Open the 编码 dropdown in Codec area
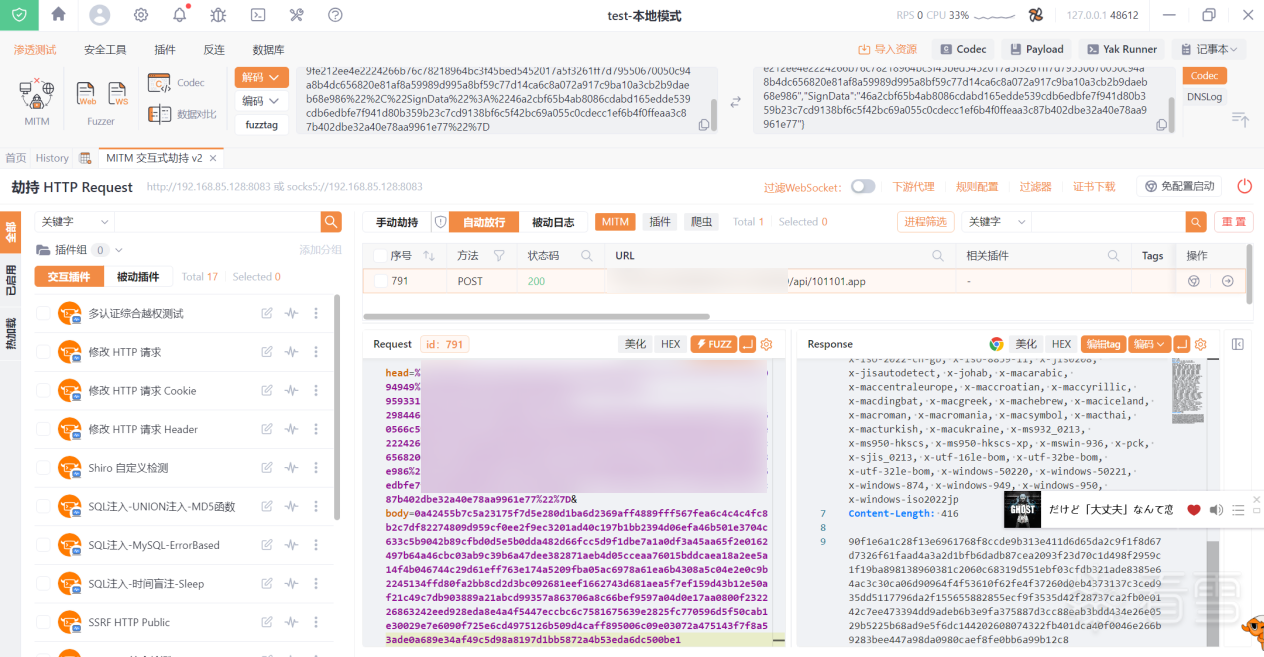Screen dimensions: 1264x657 (262, 101)
